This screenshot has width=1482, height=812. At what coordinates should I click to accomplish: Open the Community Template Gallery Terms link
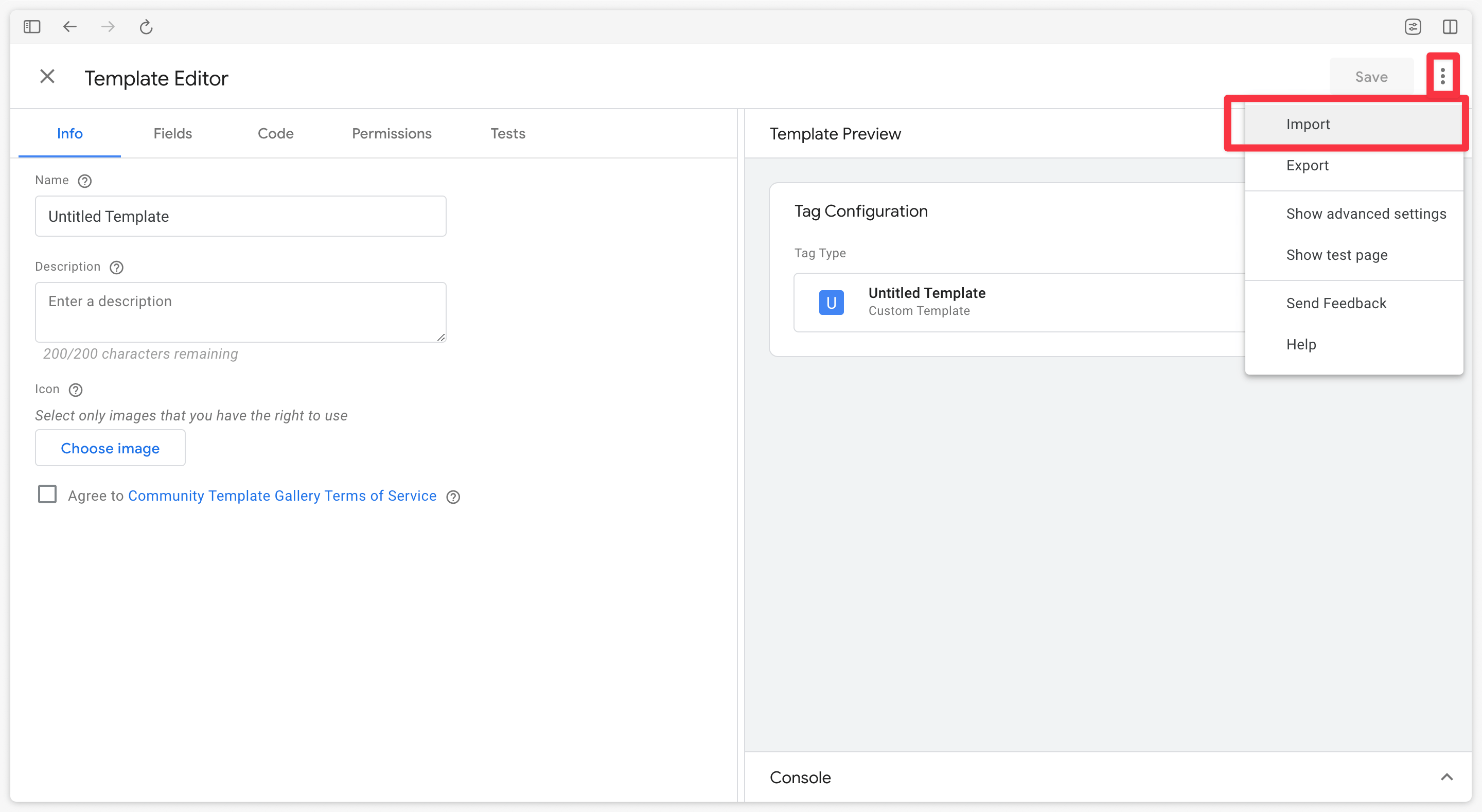tap(283, 495)
